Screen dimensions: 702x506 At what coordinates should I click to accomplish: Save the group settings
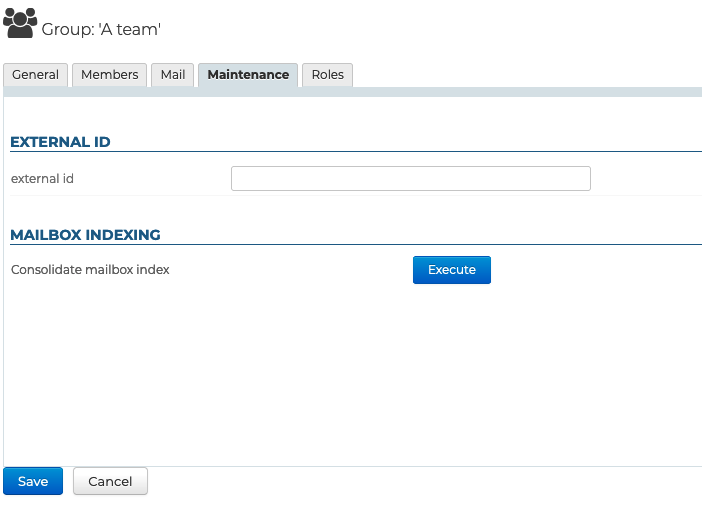[x=33, y=481]
